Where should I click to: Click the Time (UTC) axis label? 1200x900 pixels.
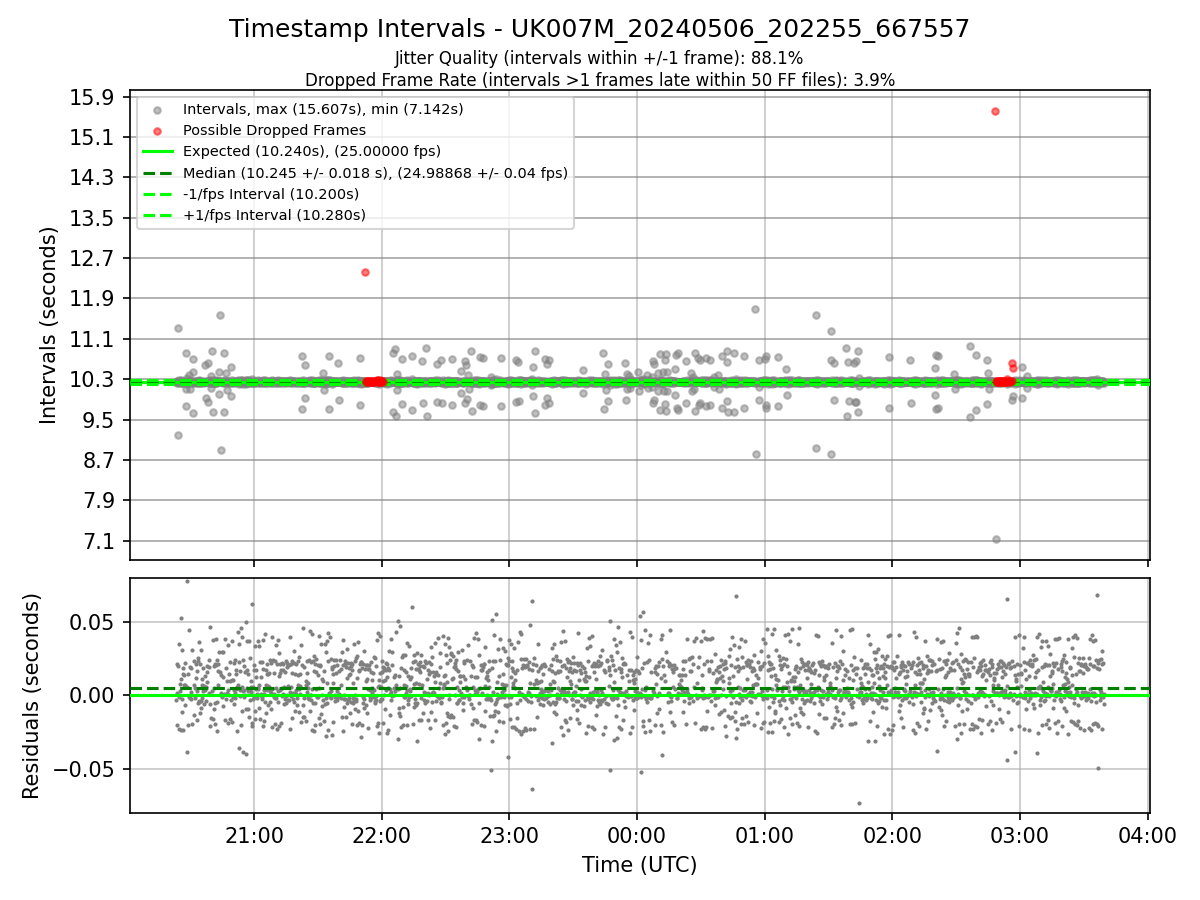[x=639, y=865]
